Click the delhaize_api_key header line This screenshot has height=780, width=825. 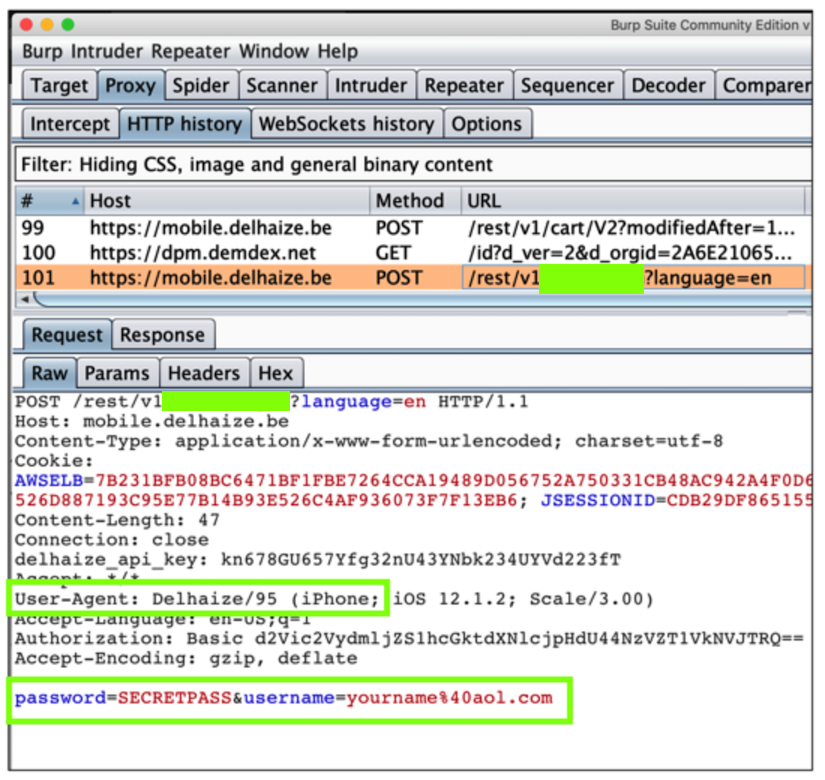[x=318, y=559]
